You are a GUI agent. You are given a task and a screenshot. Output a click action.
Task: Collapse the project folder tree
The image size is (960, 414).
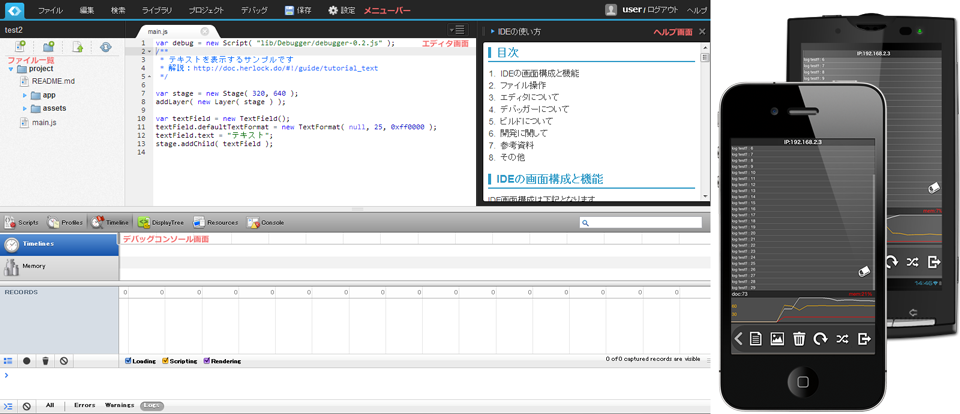click(x=12, y=69)
